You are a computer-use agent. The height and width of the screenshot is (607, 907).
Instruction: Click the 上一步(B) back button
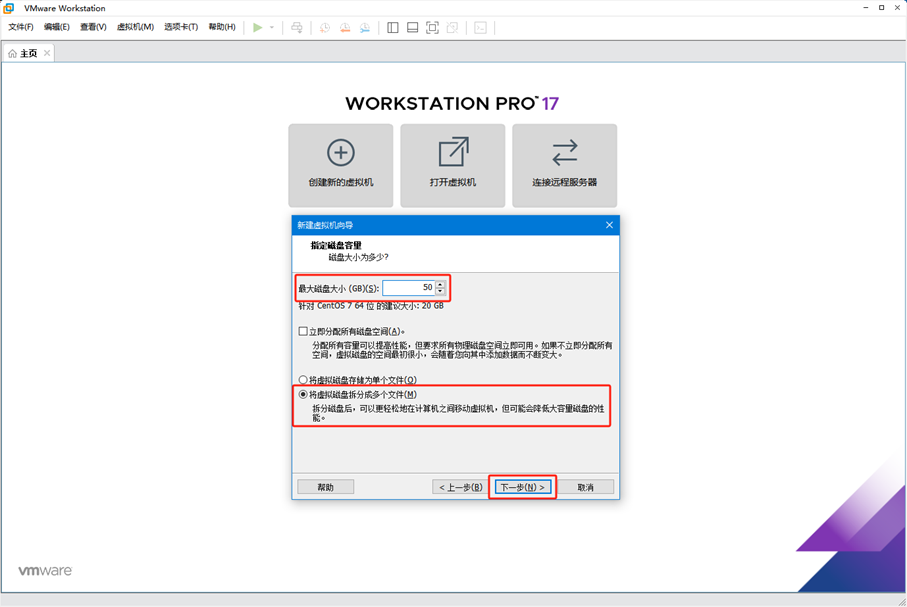coord(460,487)
